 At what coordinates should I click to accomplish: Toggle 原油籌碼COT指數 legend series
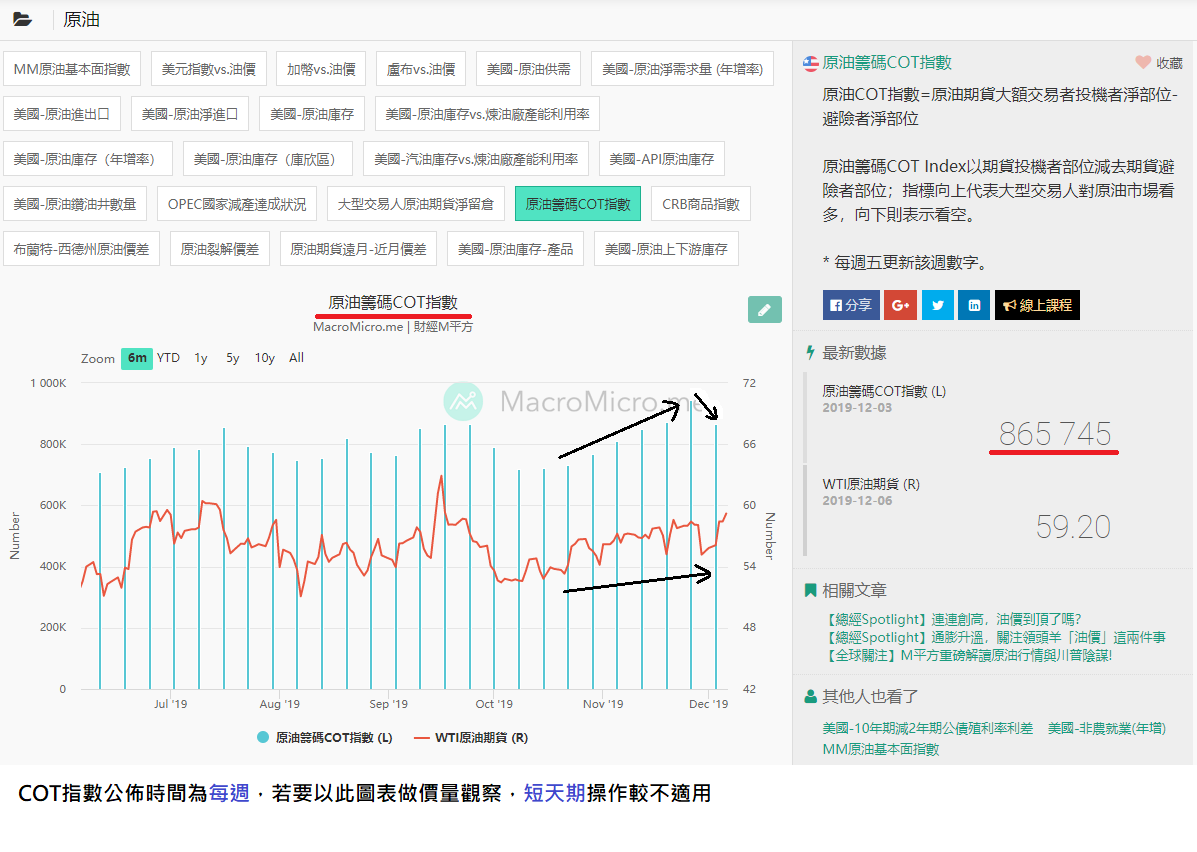tap(324, 737)
